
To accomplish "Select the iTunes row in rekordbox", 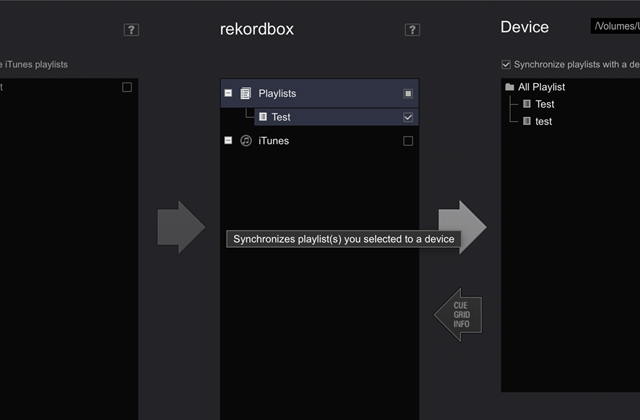I will coord(320,141).
